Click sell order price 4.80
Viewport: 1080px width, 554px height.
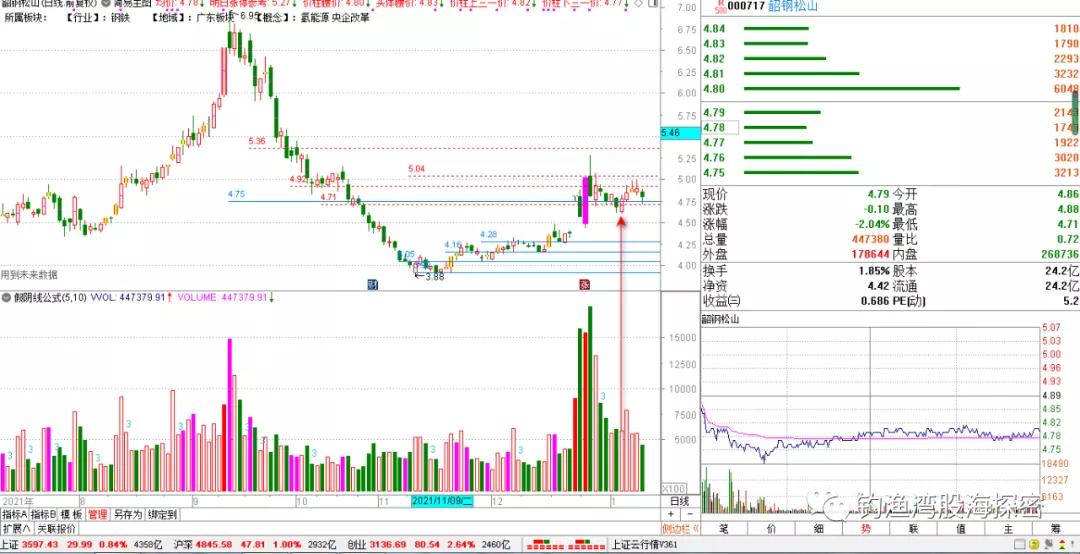tap(714, 88)
